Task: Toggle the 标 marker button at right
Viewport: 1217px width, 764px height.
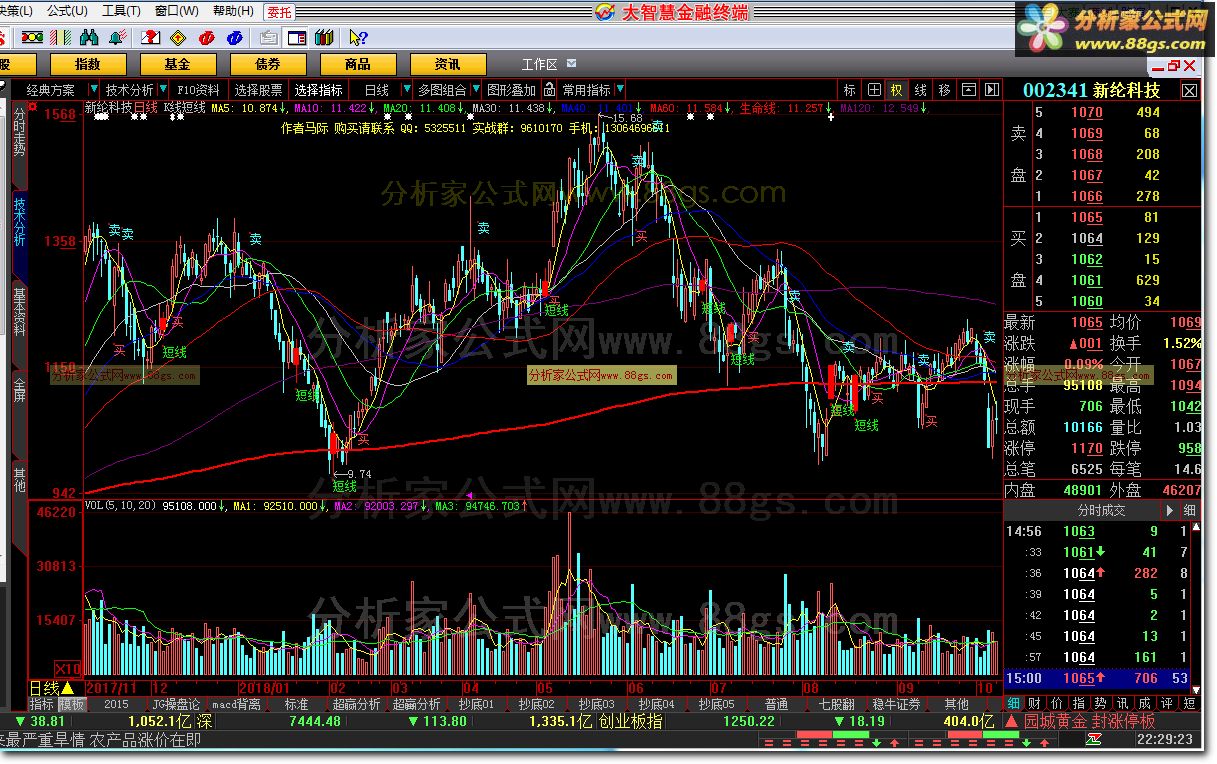Action: 850,90
